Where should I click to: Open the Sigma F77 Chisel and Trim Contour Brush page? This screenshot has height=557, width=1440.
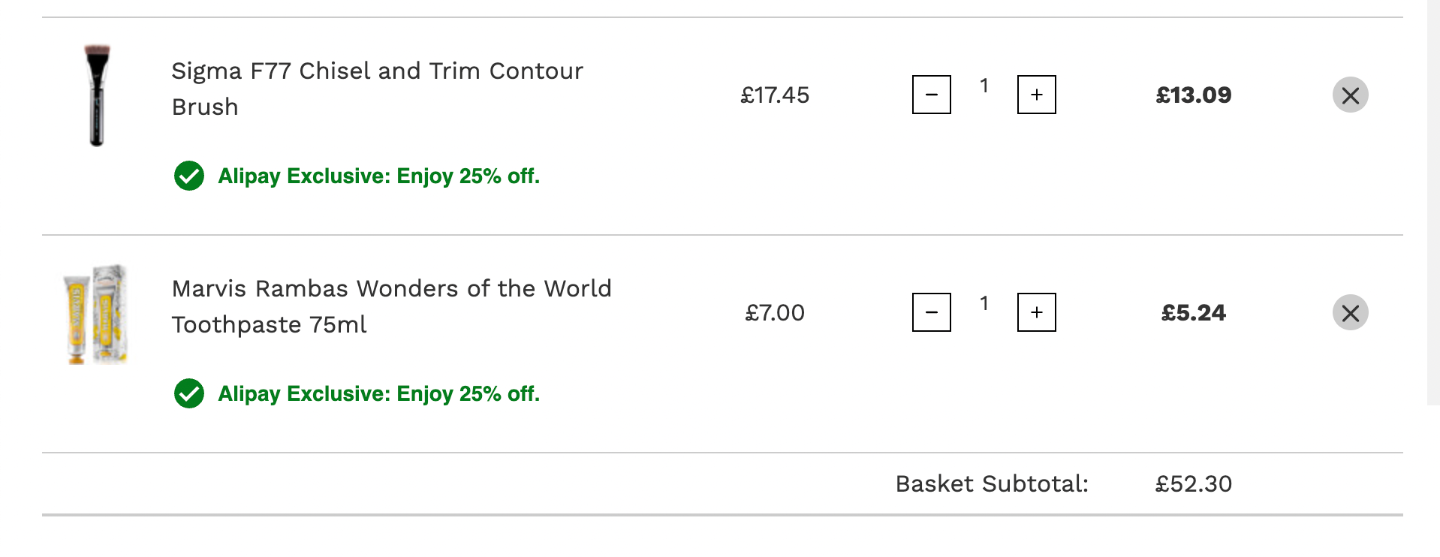(377, 89)
